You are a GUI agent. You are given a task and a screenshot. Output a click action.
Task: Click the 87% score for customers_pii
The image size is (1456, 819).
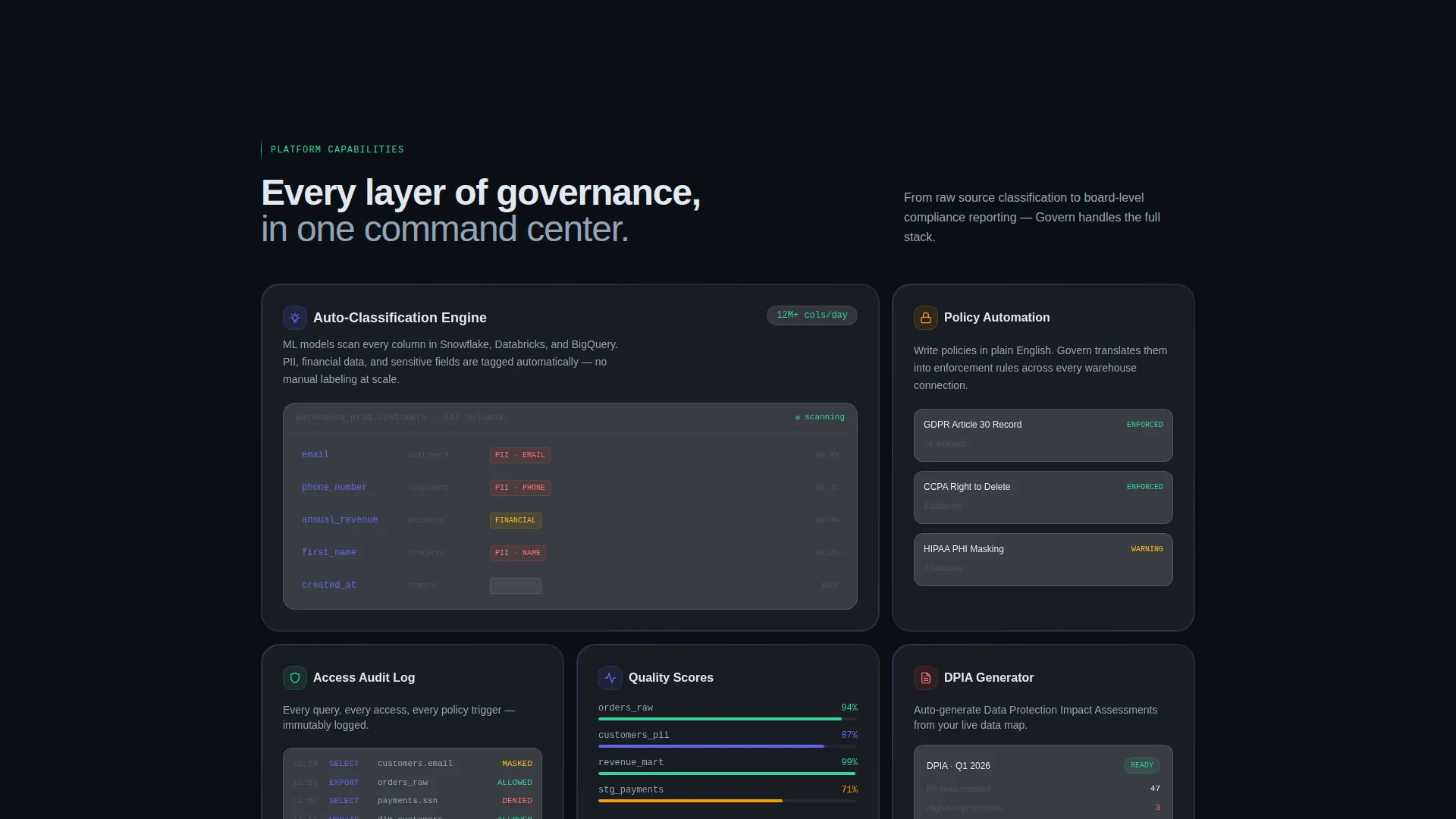(849, 736)
